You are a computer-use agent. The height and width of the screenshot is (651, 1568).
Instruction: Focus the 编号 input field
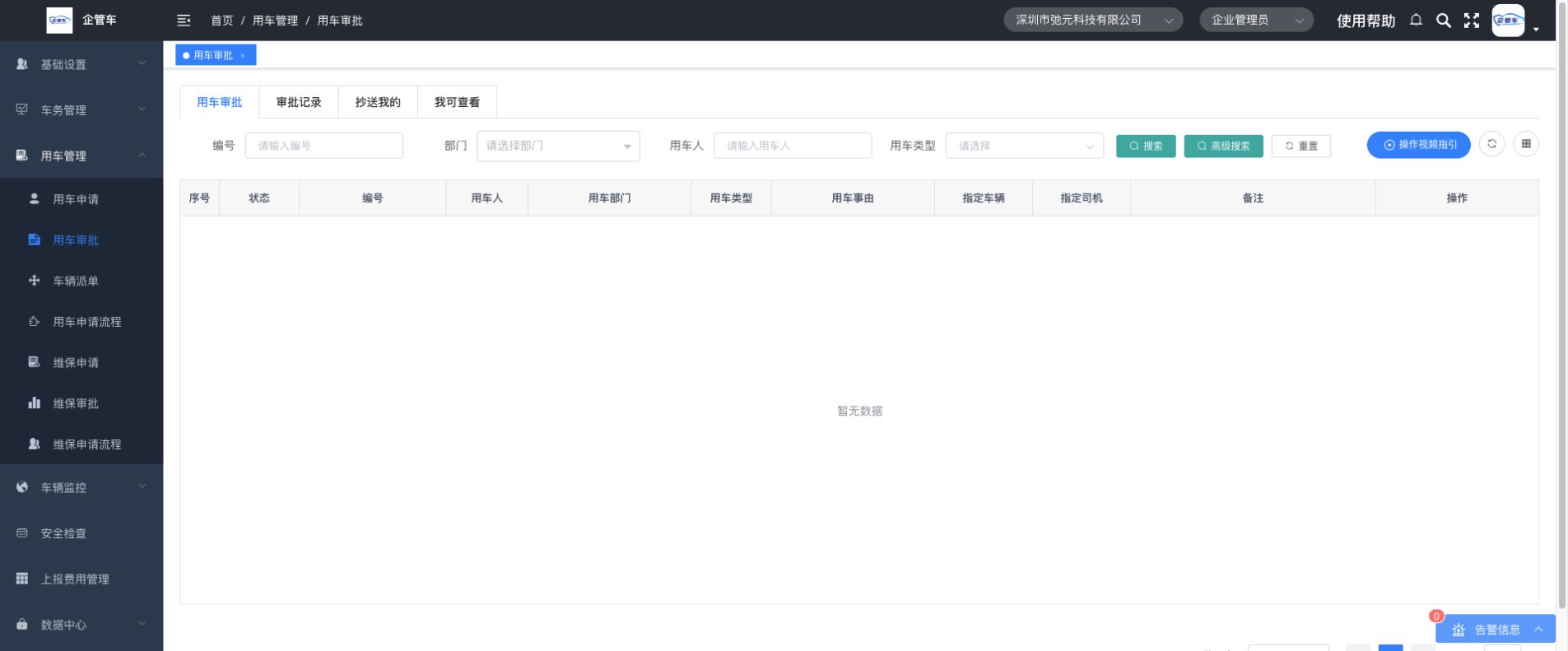(x=324, y=146)
